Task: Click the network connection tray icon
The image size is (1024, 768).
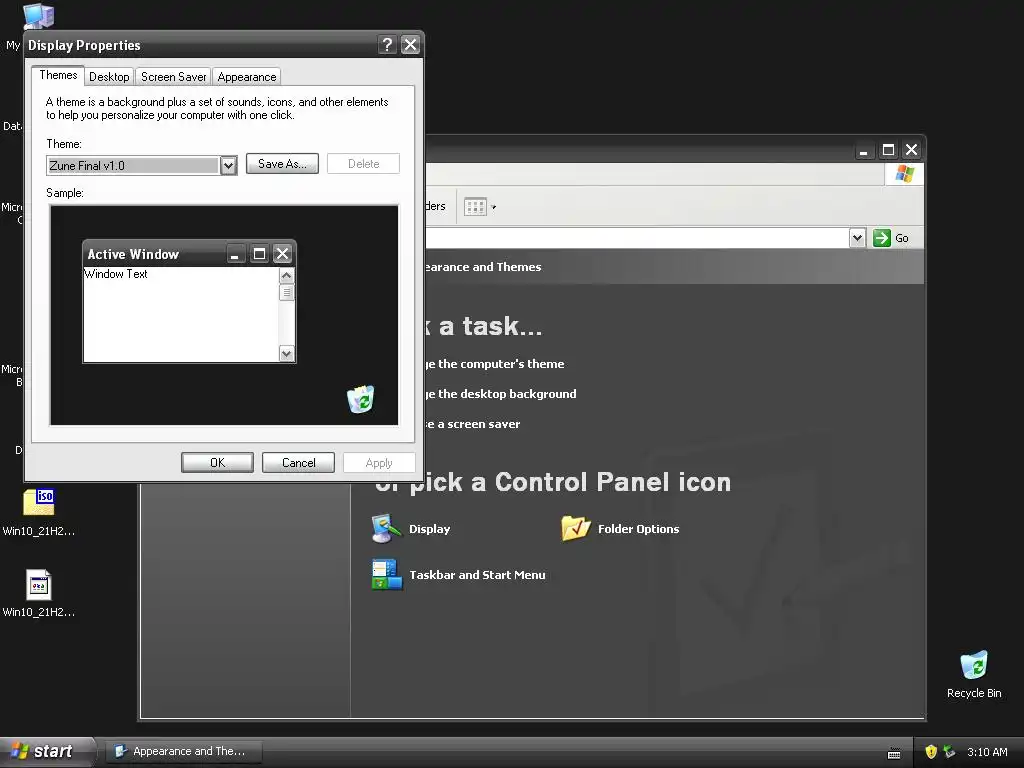Action: tap(949, 752)
